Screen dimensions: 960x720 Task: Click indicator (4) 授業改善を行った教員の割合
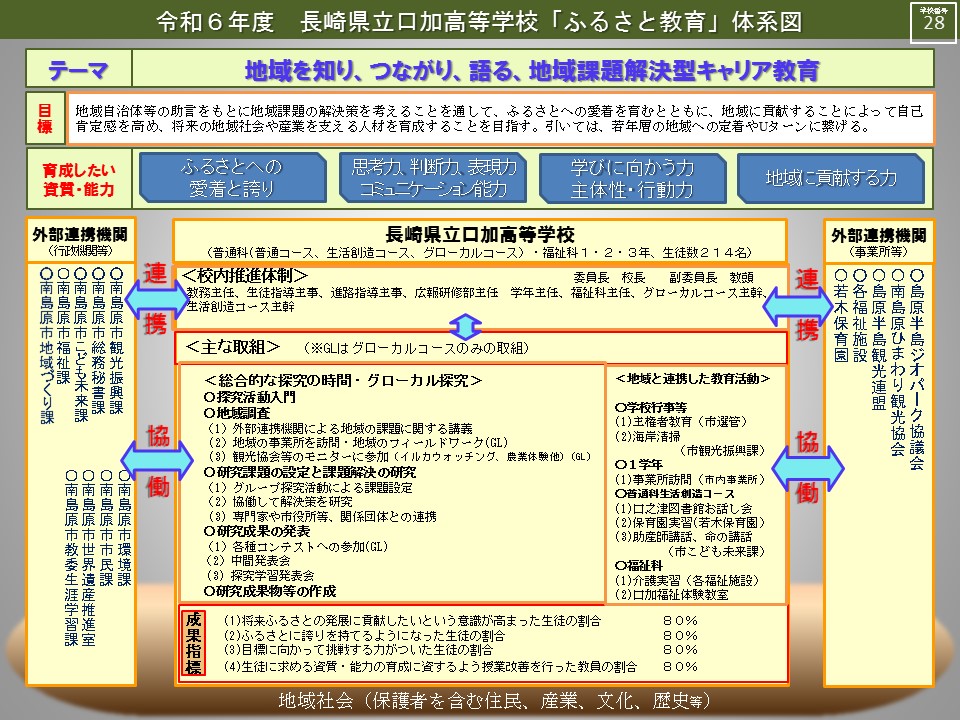tap(430, 666)
